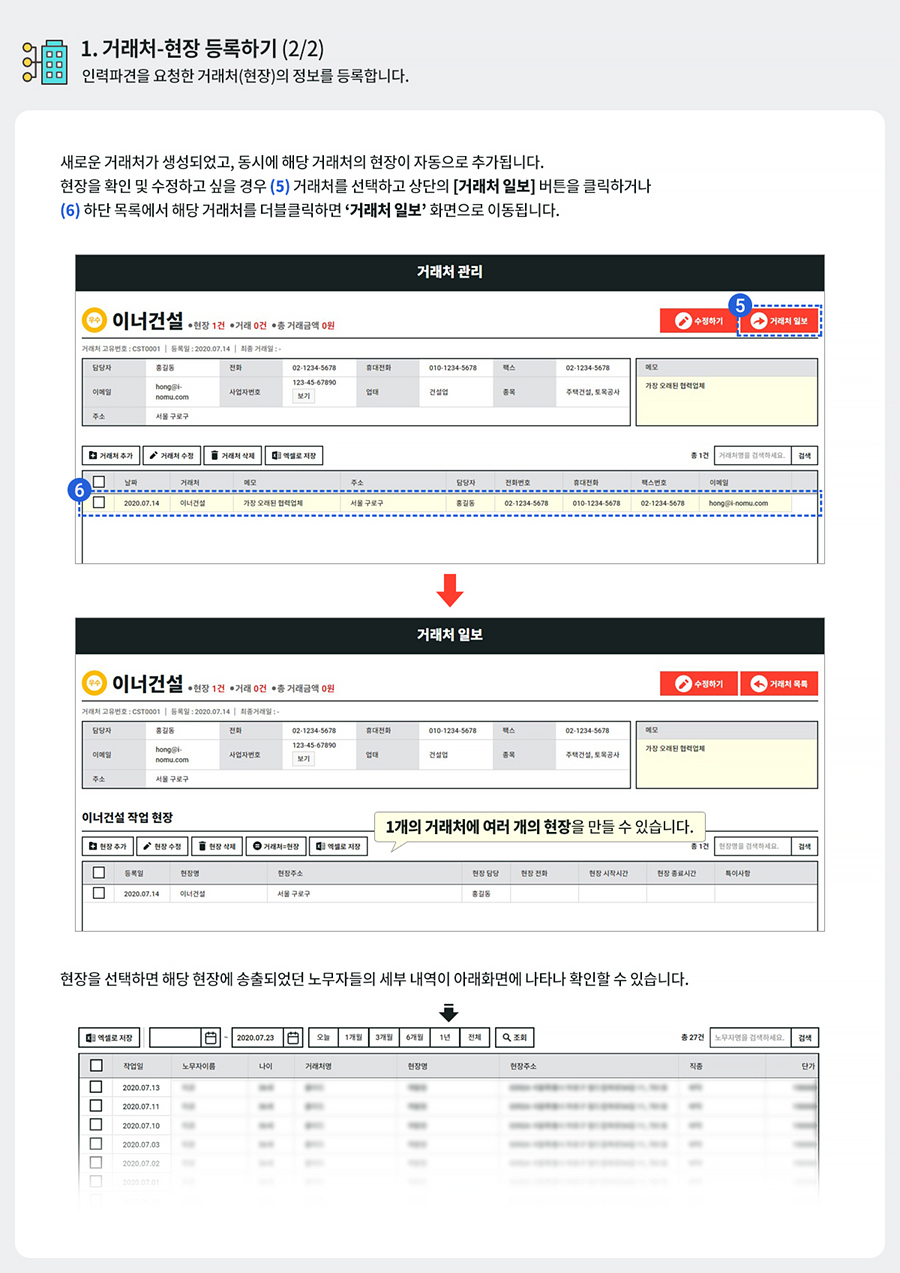900x1273 pixels.
Task: Select the 6개월 date range
Action: point(415,1037)
